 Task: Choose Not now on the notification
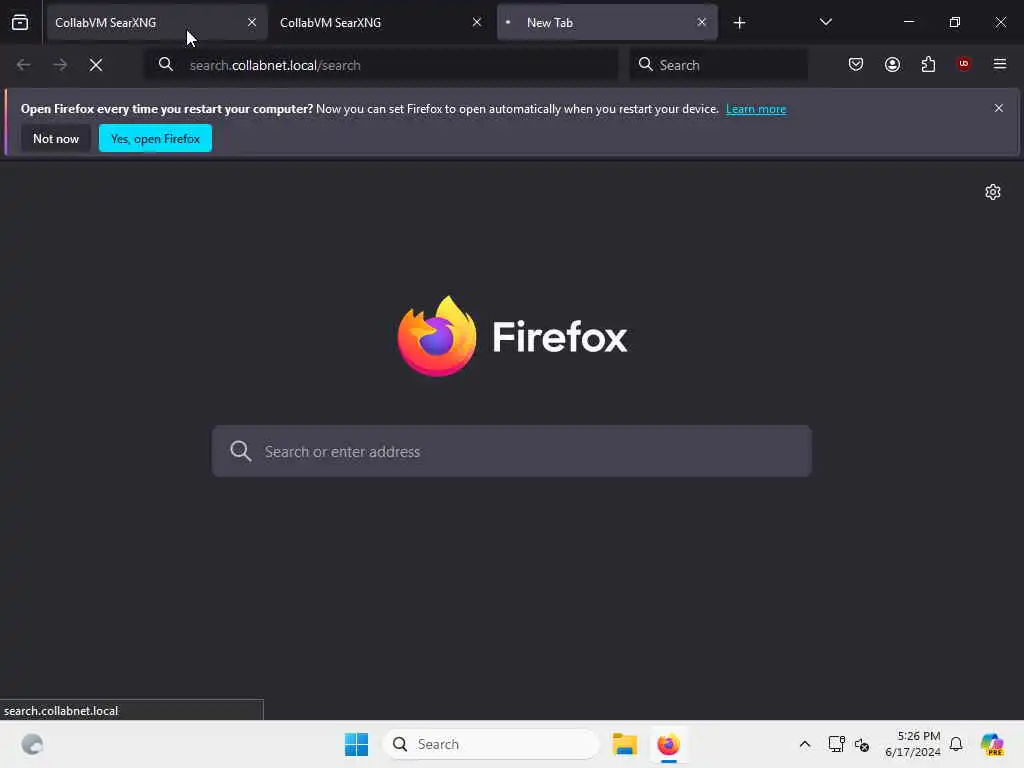pyautogui.click(x=56, y=138)
